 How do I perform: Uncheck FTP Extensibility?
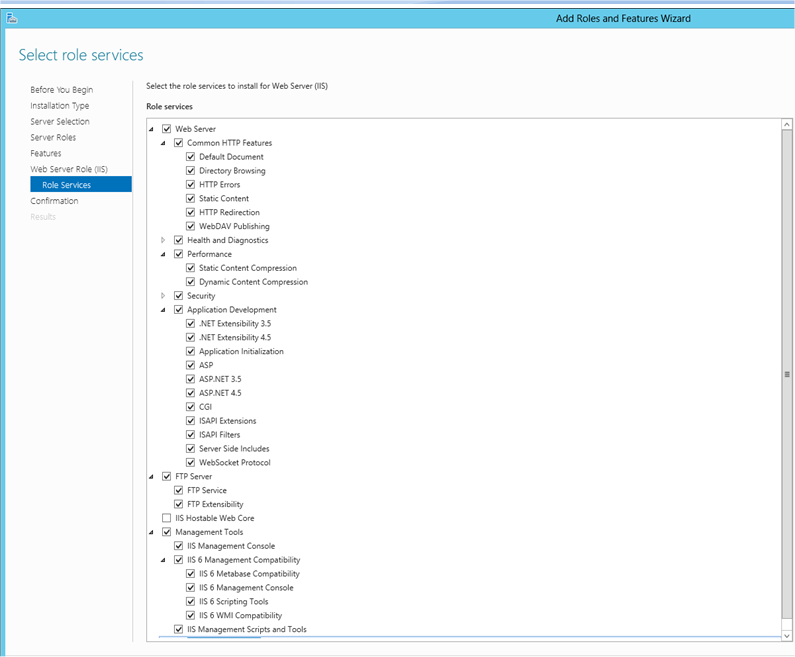(x=178, y=504)
